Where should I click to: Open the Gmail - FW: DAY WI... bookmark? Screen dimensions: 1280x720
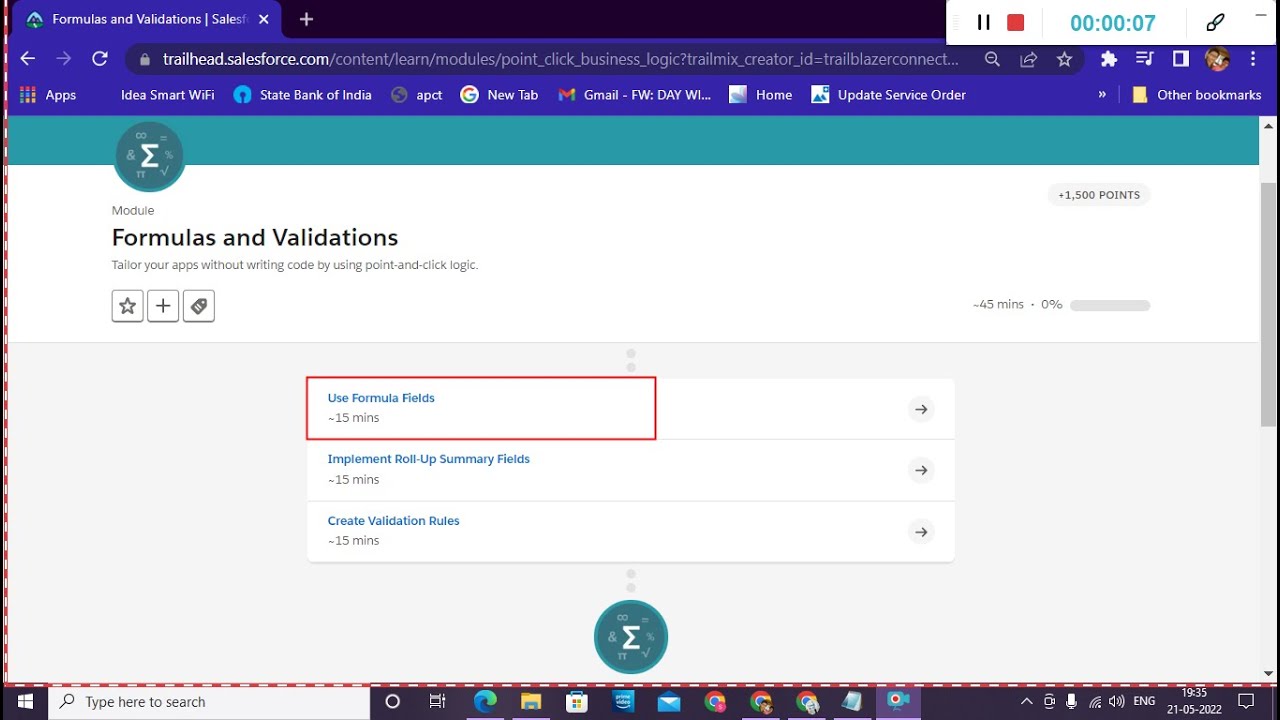635,95
